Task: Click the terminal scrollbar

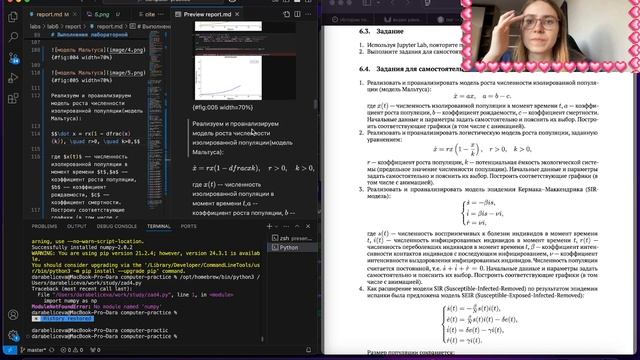Action: click(x=262, y=338)
